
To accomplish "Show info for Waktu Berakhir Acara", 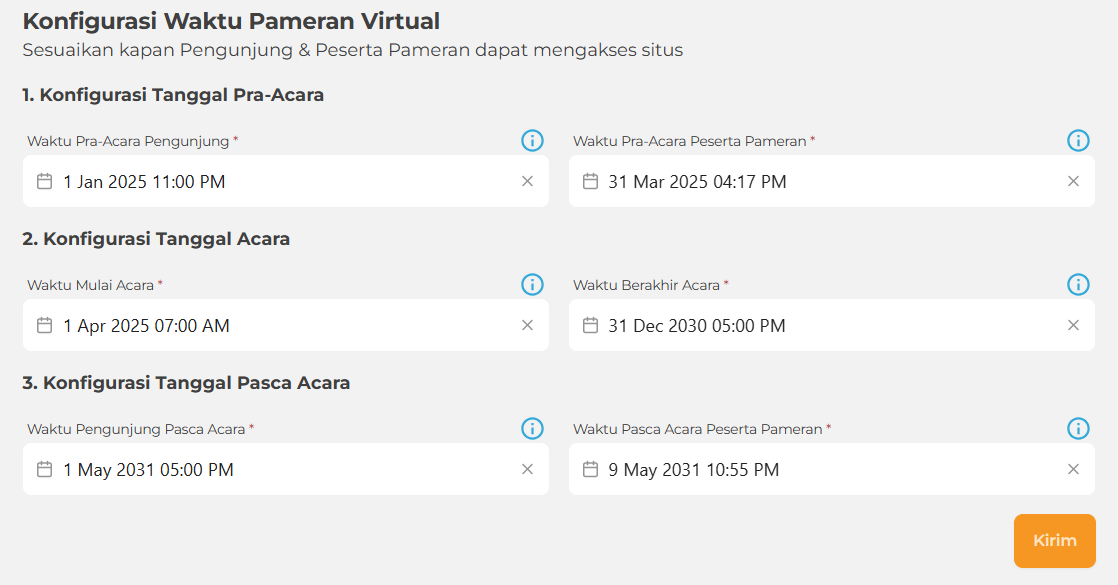I will pyautogui.click(x=1078, y=285).
